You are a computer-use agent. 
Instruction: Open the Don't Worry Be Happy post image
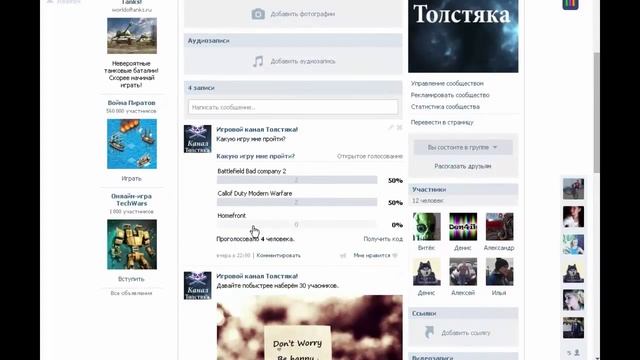tap(309, 327)
